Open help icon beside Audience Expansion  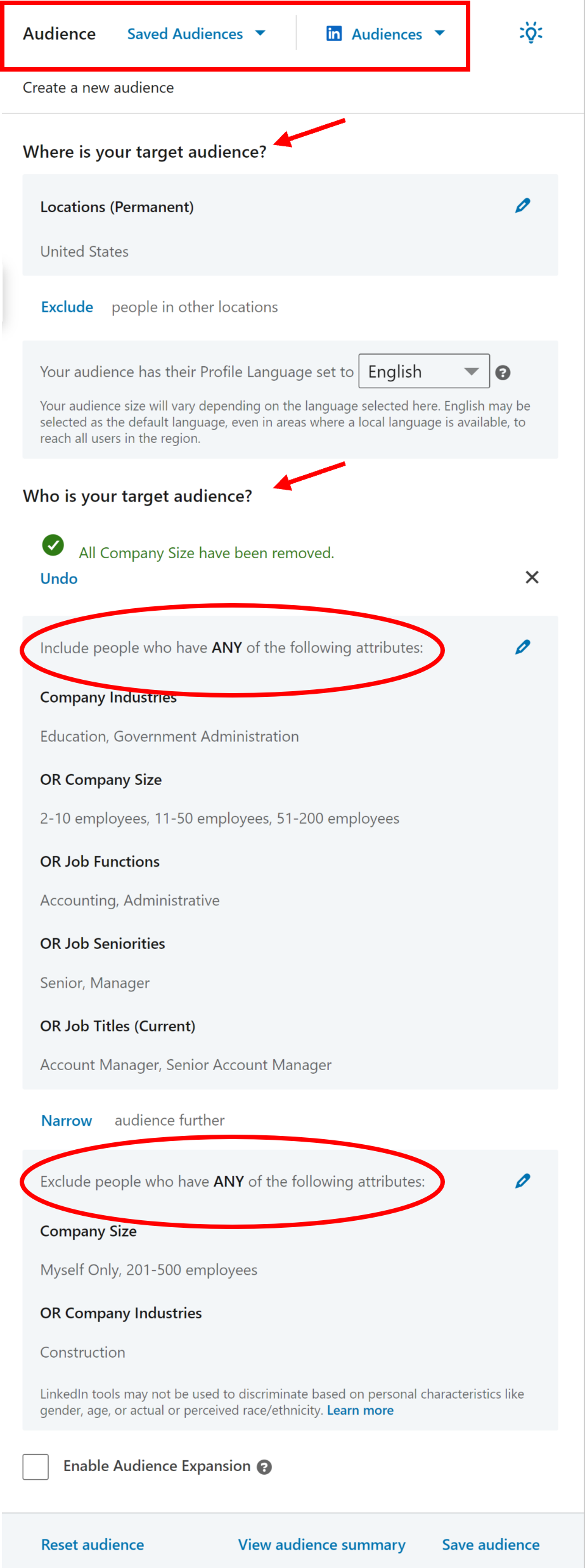[x=266, y=1466]
